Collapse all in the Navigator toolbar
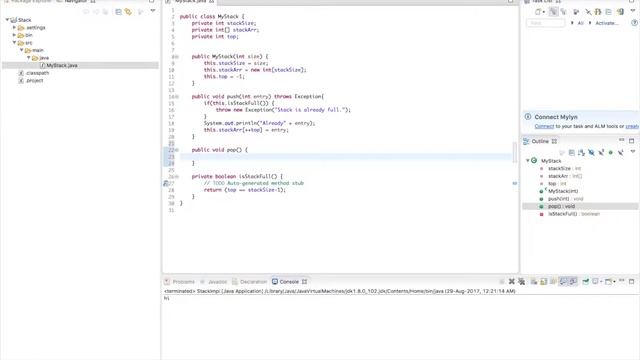The image size is (640, 360). pyautogui.click(x=118, y=12)
